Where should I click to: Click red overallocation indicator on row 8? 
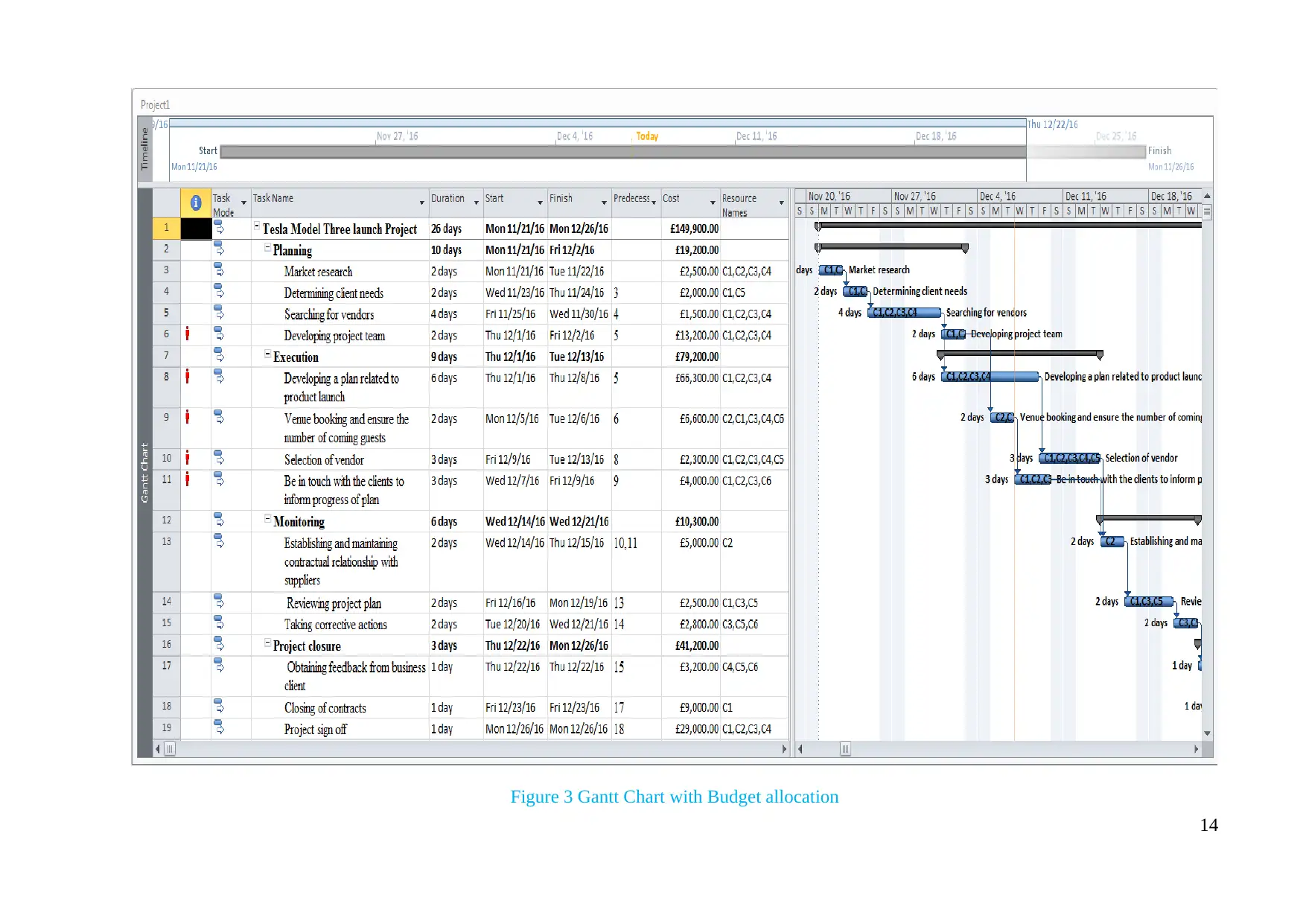pos(188,376)
